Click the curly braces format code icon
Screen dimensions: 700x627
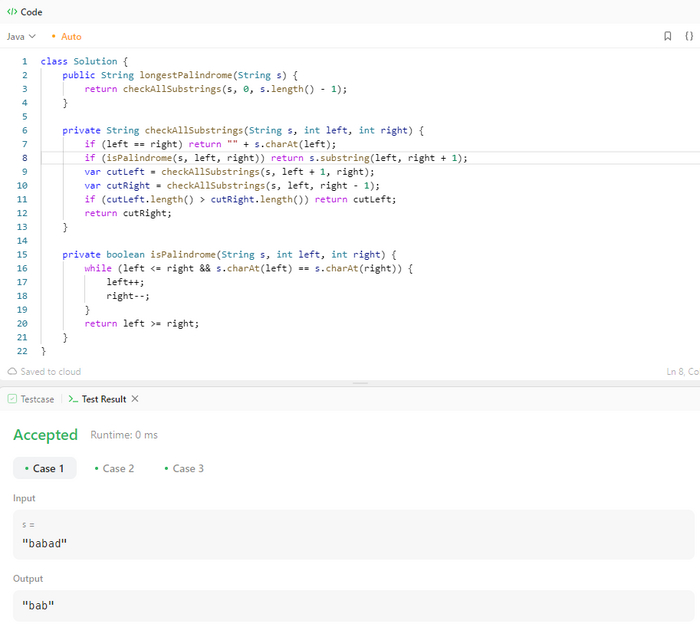[x=689, y=36]
